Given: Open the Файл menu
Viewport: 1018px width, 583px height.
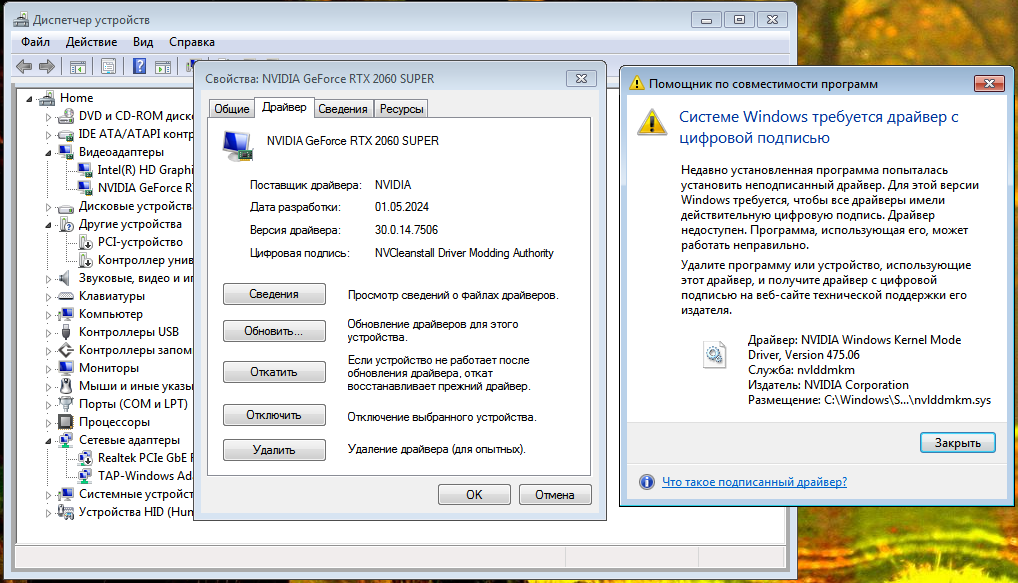Looking at the screenshot, I should [x=35, y=42].
